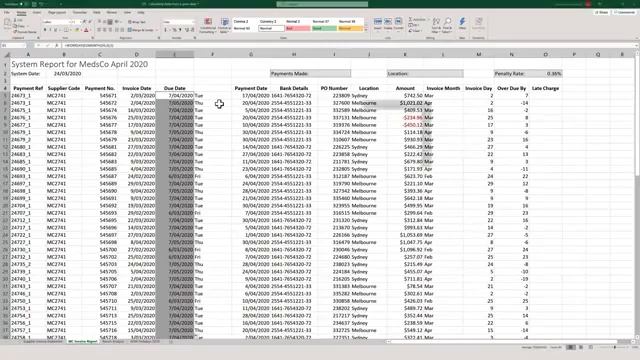Click the Format cells button
This screenshot has height=360, width=640.
(x=398, y=24)
